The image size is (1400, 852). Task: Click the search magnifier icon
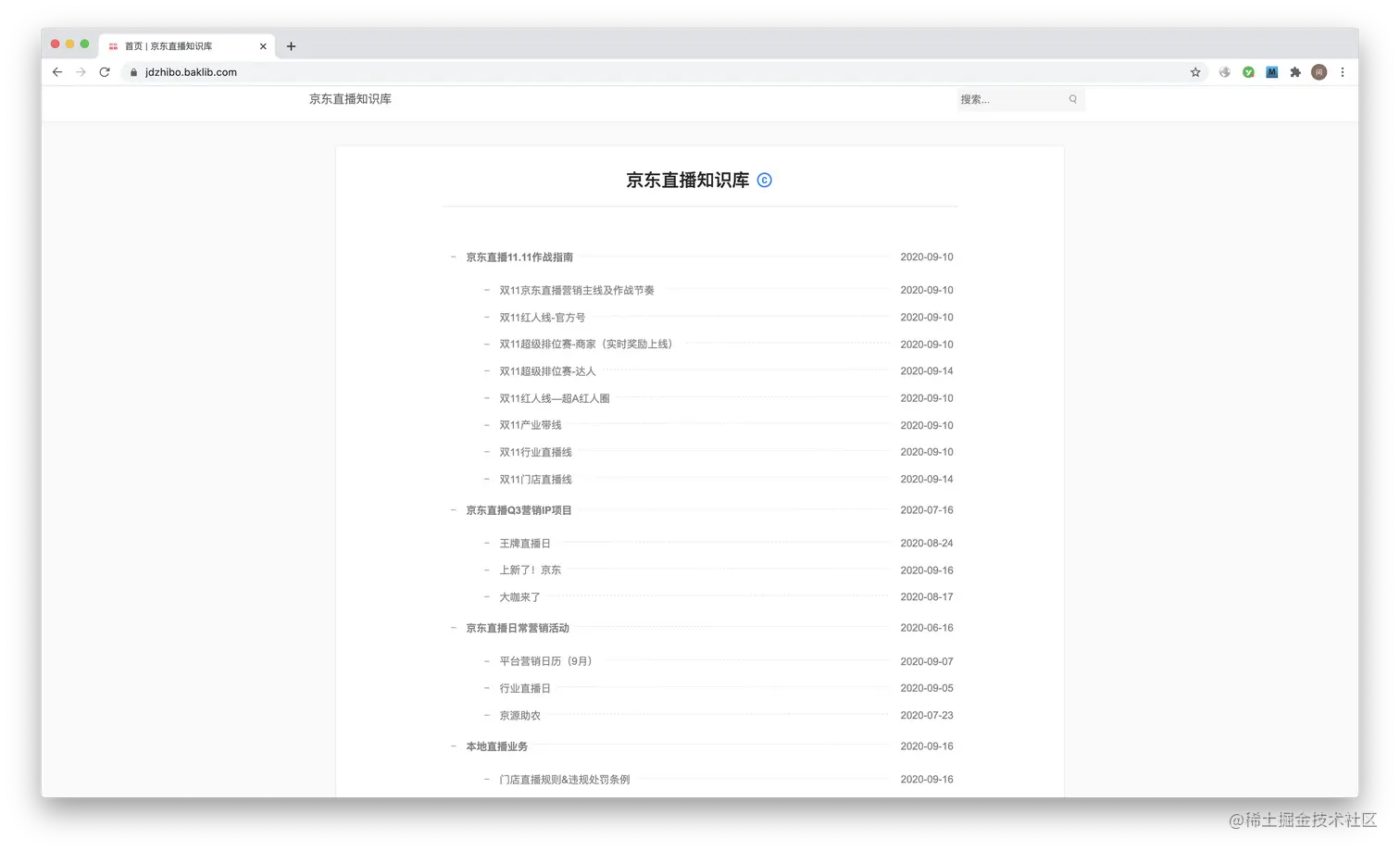1073,99
